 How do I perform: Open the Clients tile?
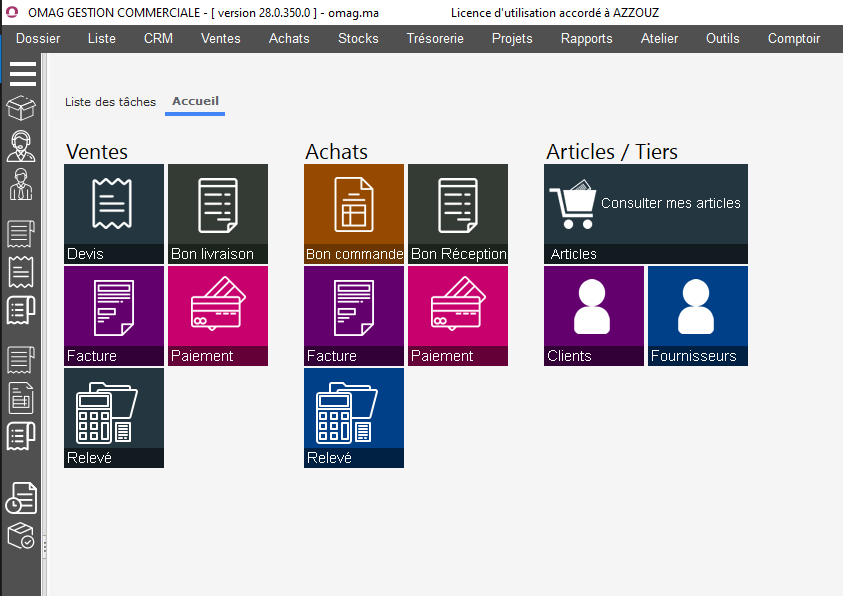tap(594, 316)
